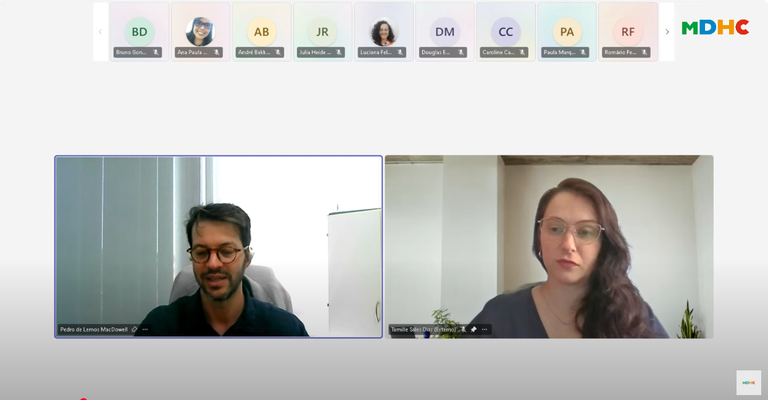Click muted mic icon on Julia Heide's tile
Screen dimensions: 768x400
339,52
